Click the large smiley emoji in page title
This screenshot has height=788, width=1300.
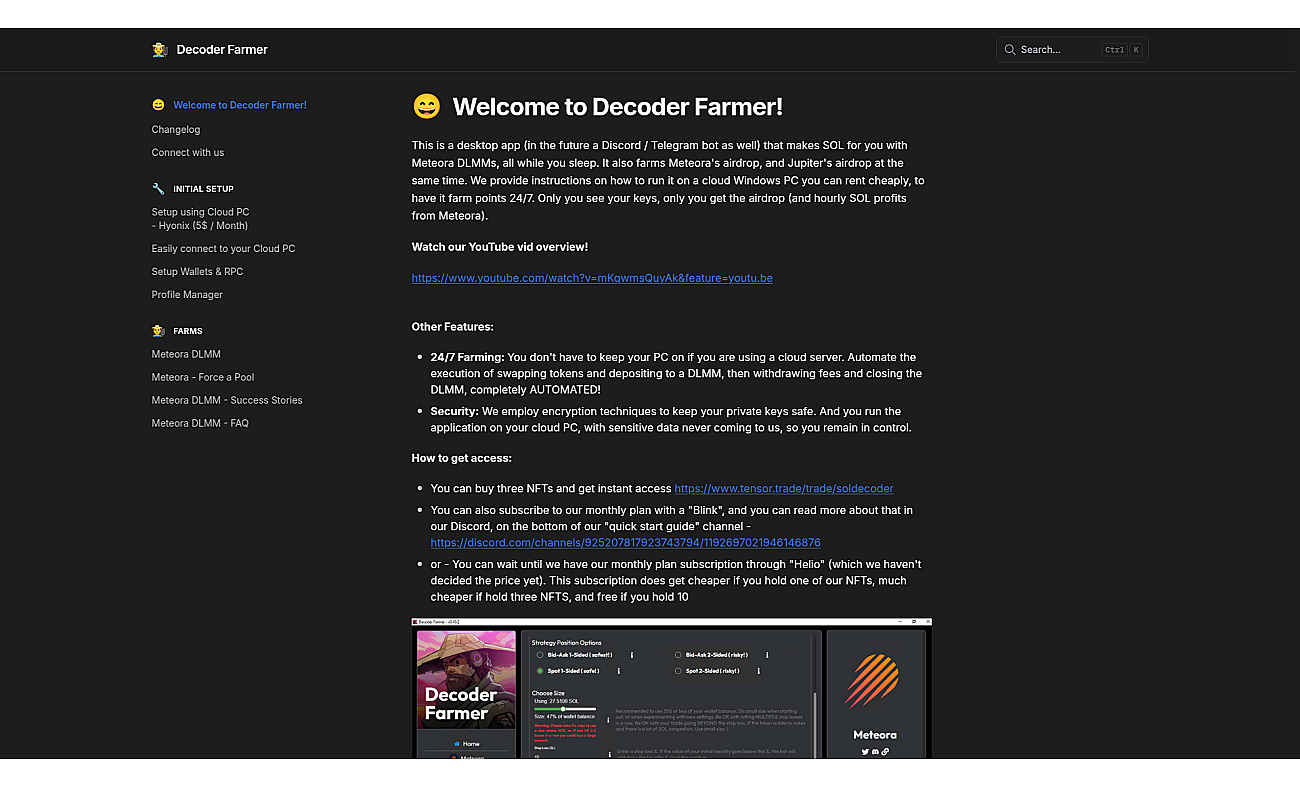coord(426,106)
